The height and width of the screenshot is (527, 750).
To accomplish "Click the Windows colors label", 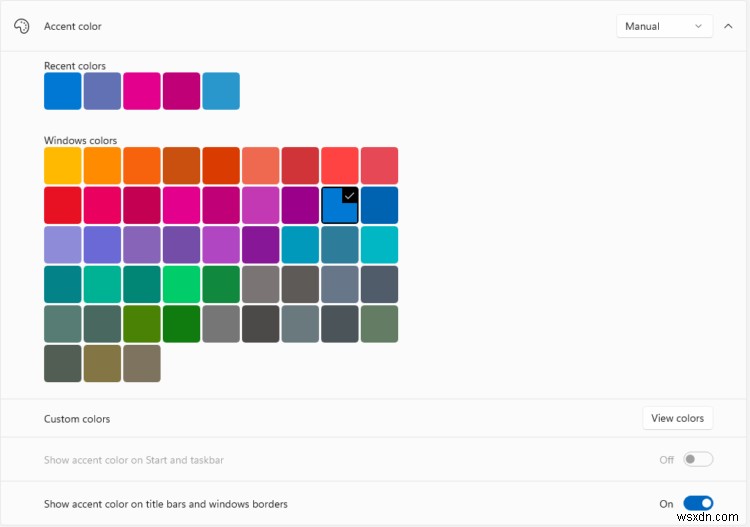I will coord(80,141).
